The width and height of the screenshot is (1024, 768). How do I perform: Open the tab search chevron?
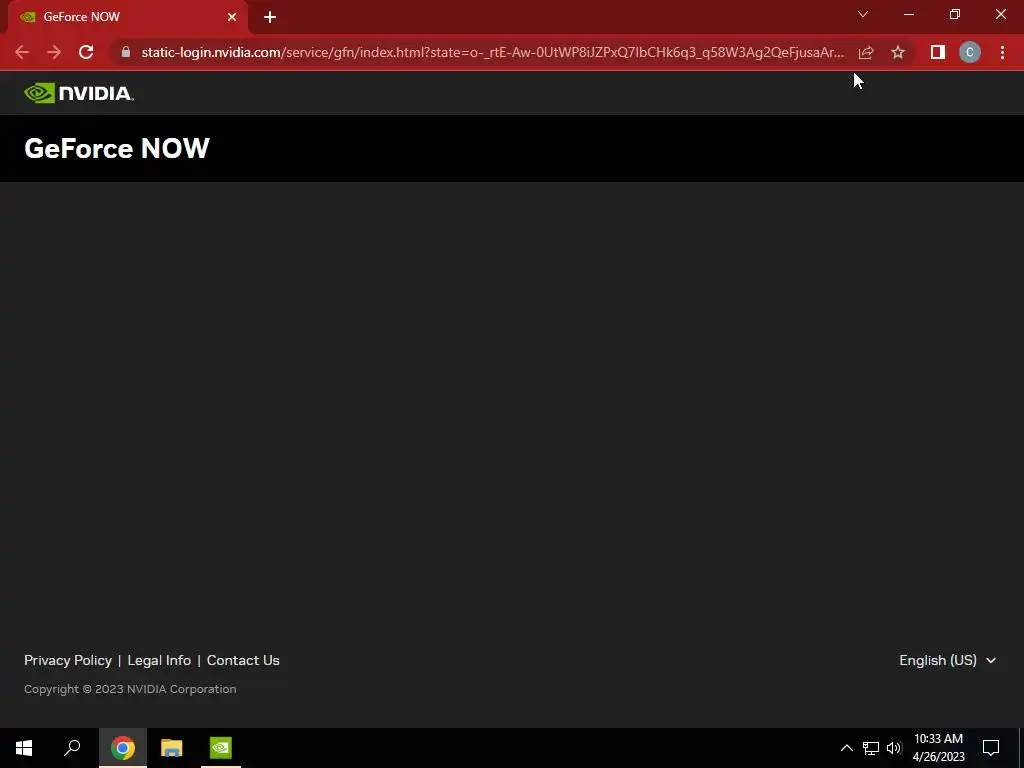pyautogui.click(x=863, y=14)
